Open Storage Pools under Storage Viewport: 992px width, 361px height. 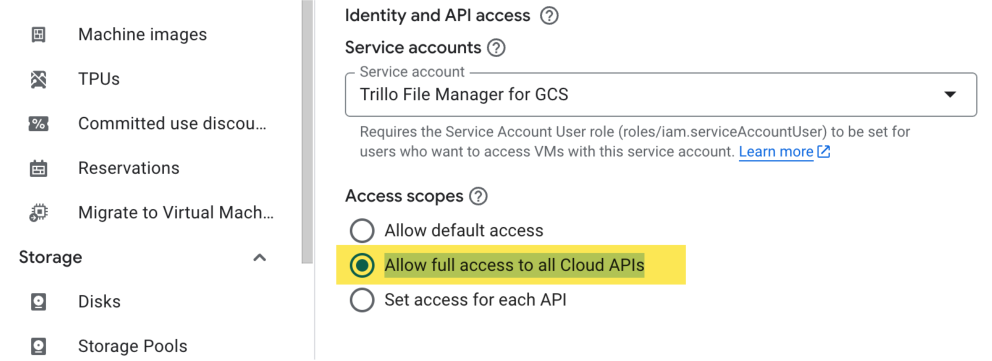(x=133, y=346)
